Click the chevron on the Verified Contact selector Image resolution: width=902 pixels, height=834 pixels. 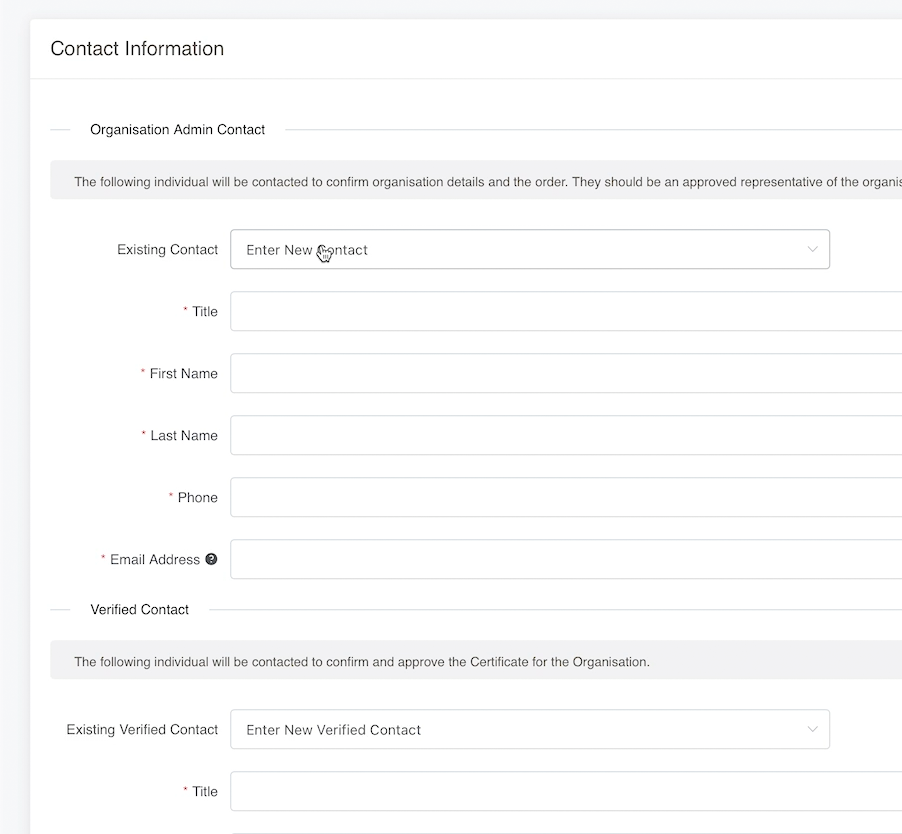812,729
